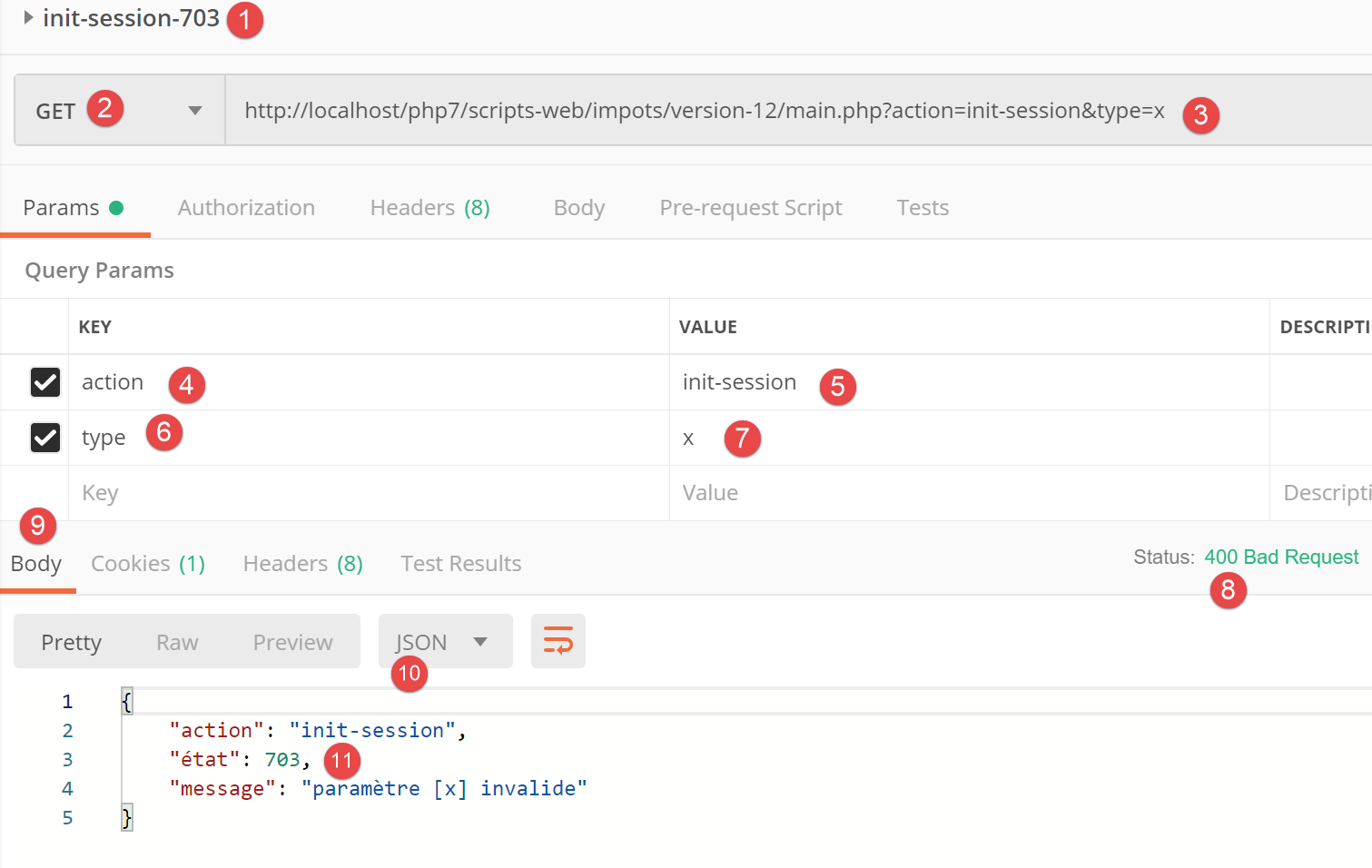This screenshot has width=1372, height=868.
Task: Select the Pretty response view
Action: (x=71, y=643)
